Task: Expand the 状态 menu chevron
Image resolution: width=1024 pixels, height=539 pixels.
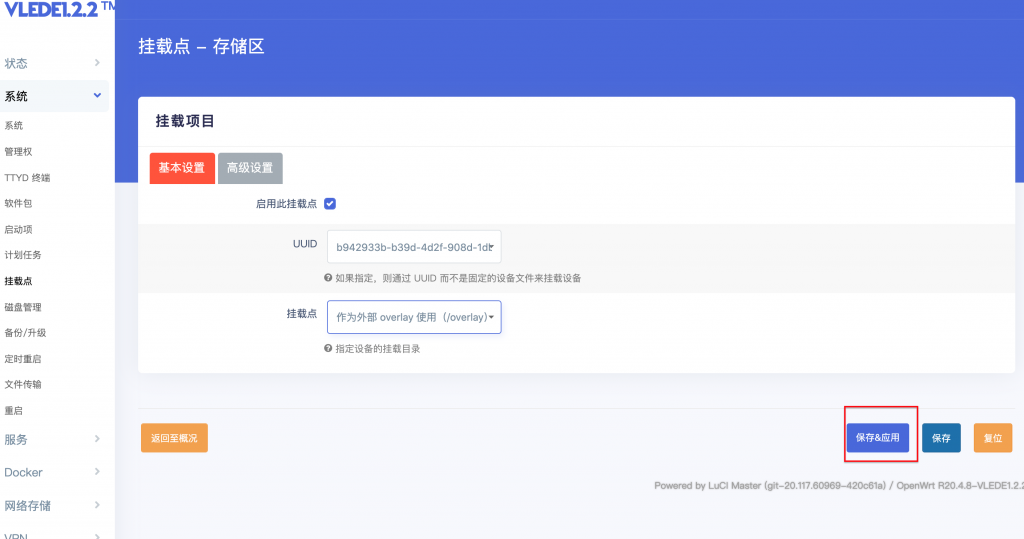Action: pyautogui.click(x=97, y=63)
